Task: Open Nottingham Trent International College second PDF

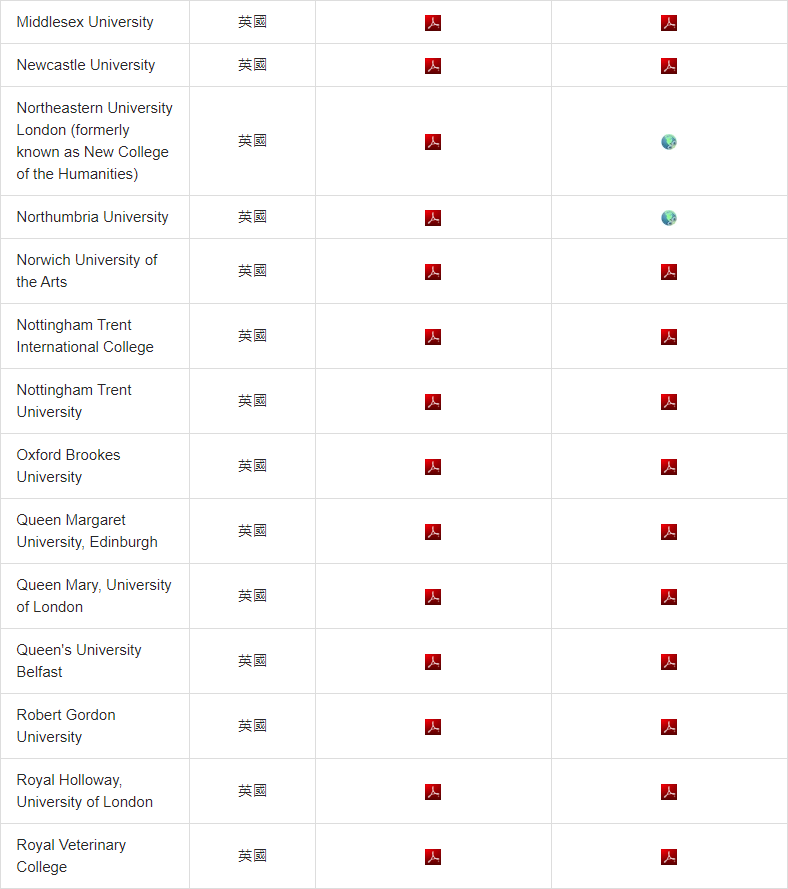Action: point(669,337)
